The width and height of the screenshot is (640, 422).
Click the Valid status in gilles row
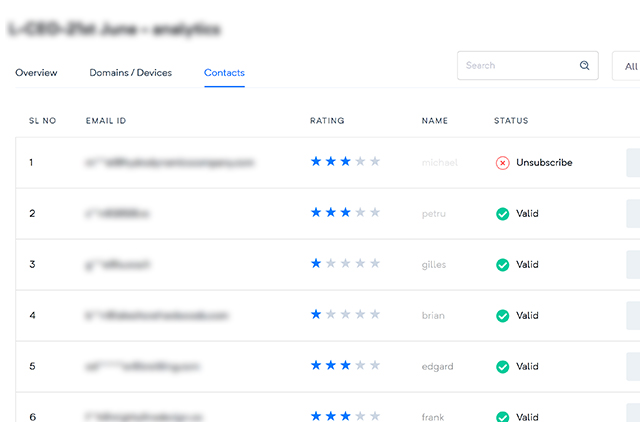[527, 264]
